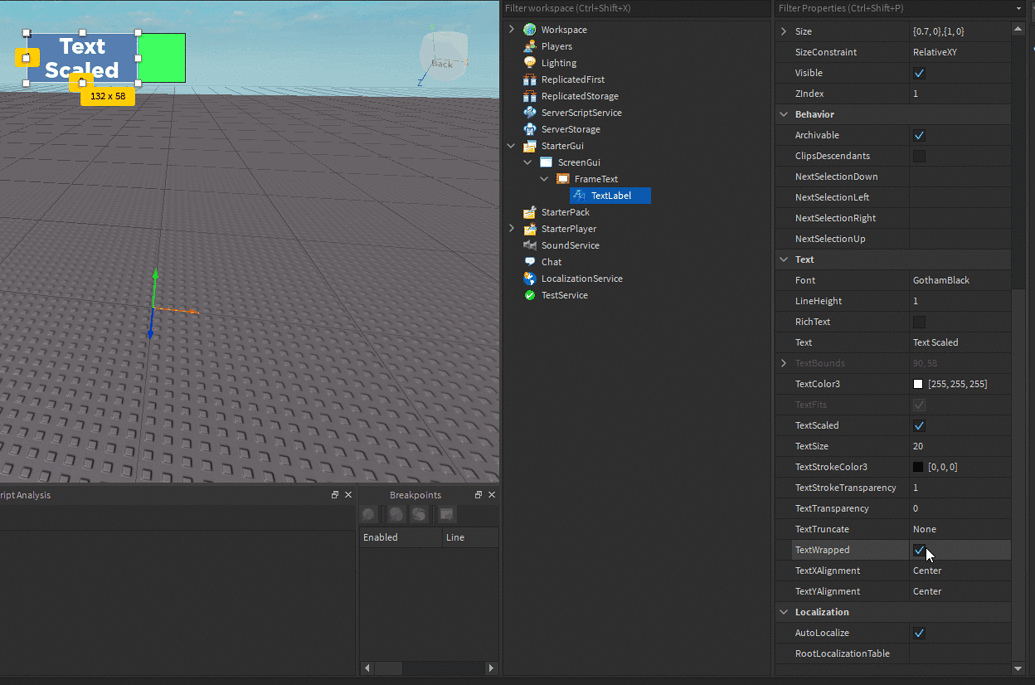Image resolution: width=1035 pixels, height=685 pixels.
Task: Click Properties panel scroll down arrow
Action: [1018, 669]
